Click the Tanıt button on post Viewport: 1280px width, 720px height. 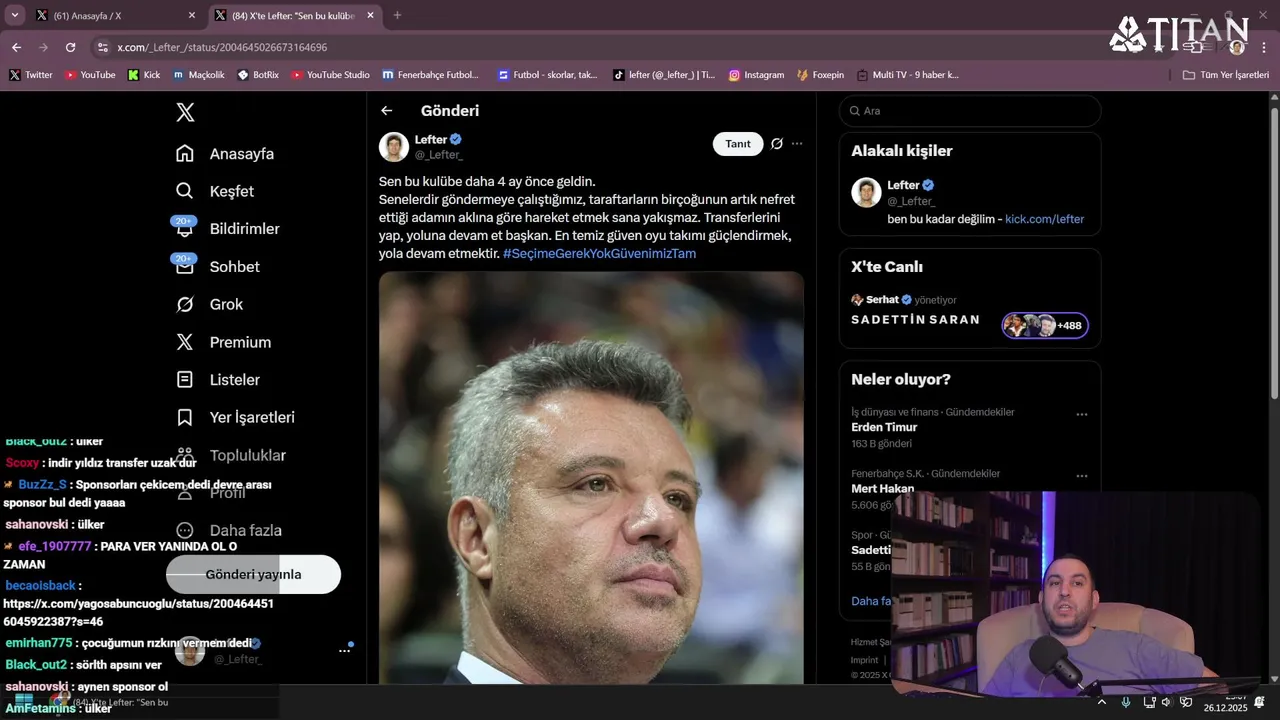(738, 144)
